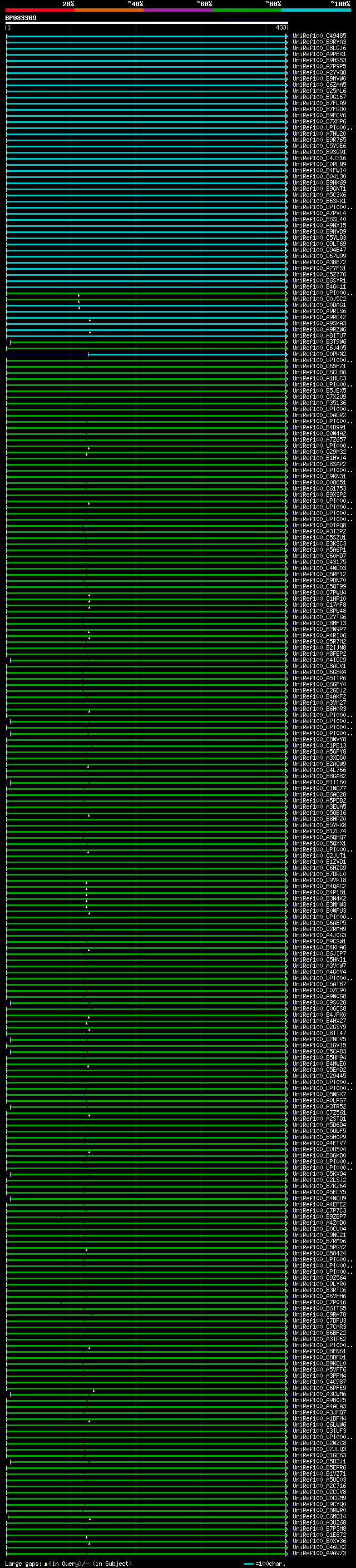This screenshot has height=1568, width=356.
Task: Select hit label UniRef100_C9S028
Action: coord(319,1002)
